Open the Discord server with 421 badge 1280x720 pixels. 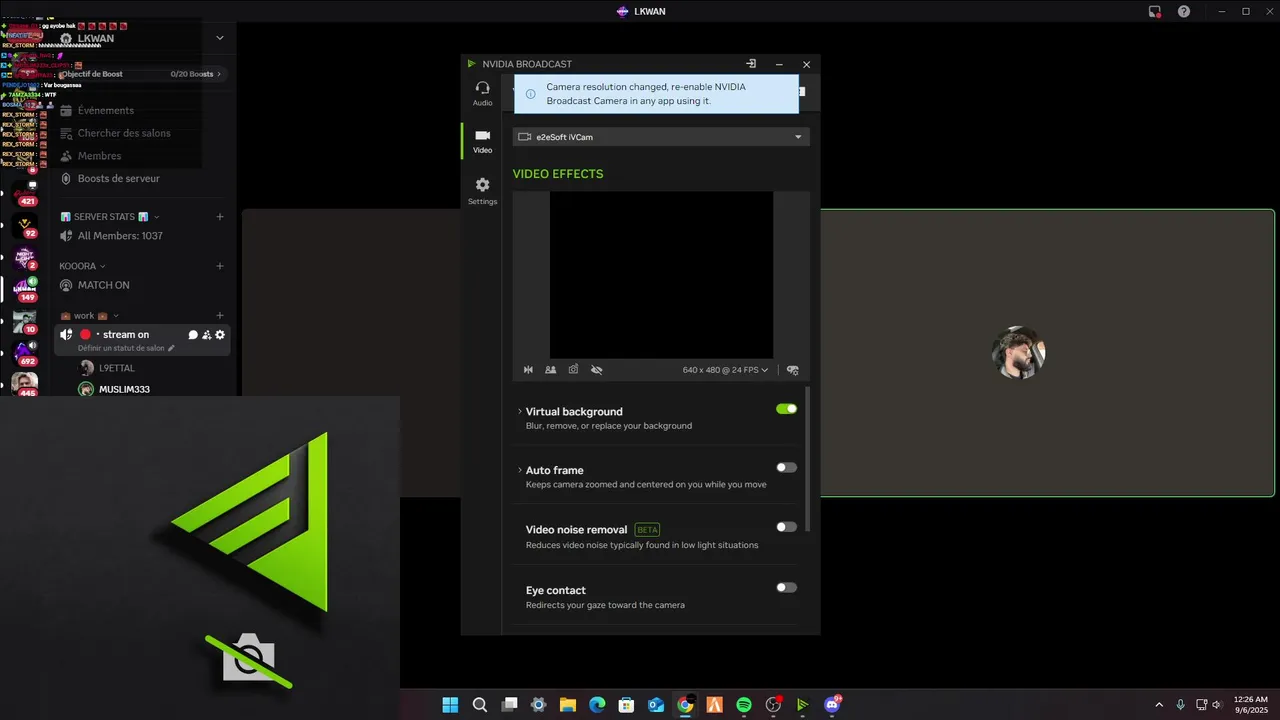(x=25, y=192)
